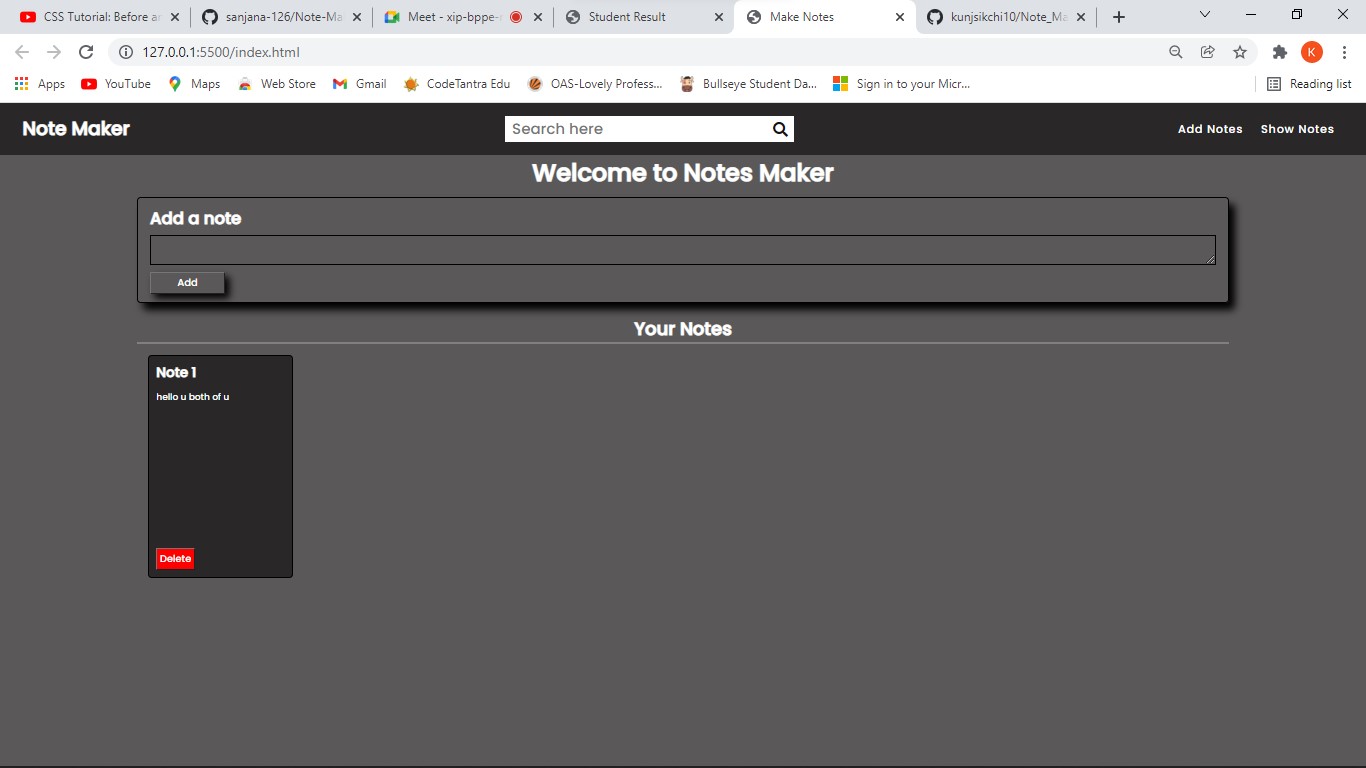Open the Chrome three-dot menu

pyautogui.click(x=1344, y=52)
